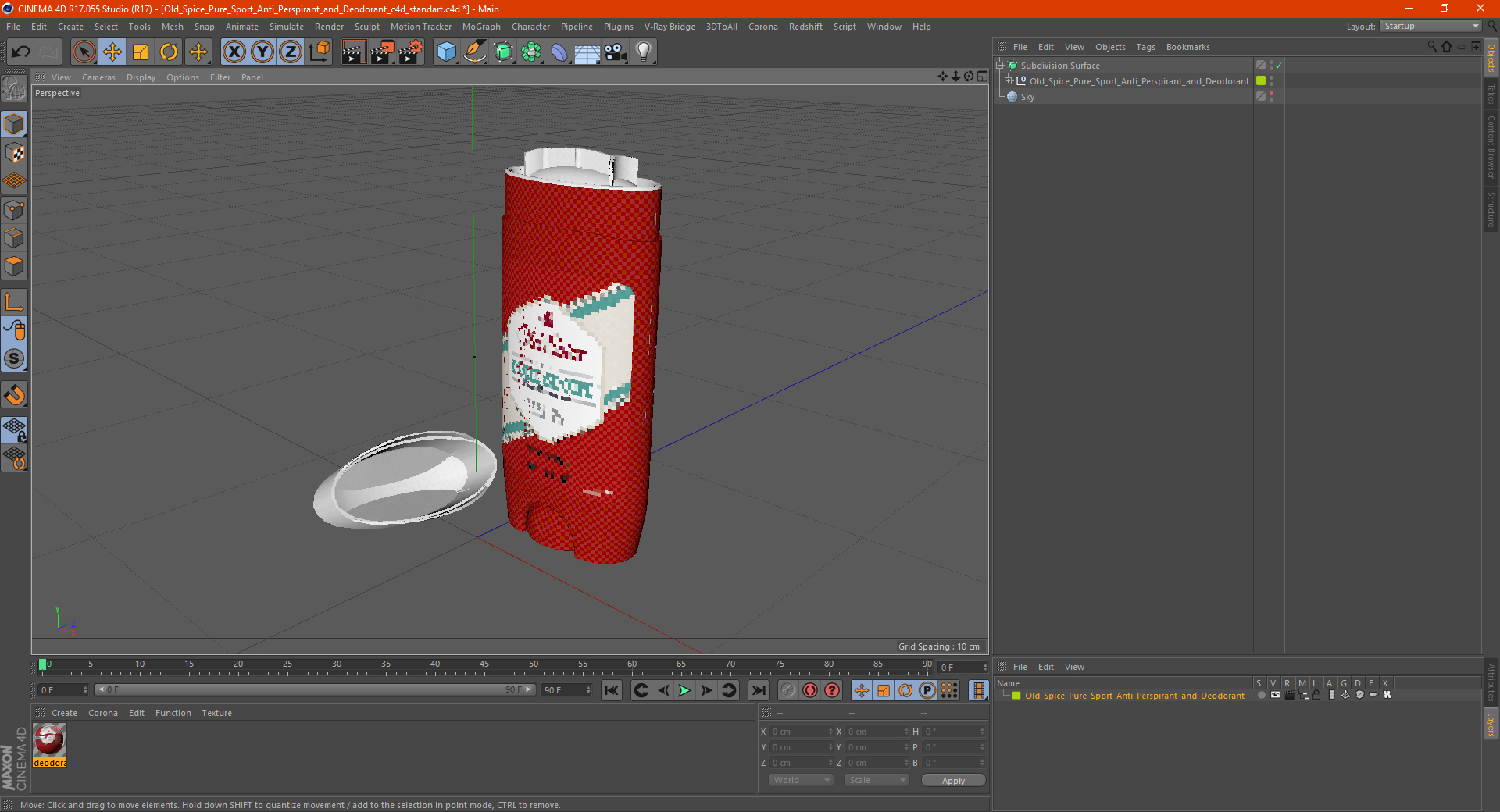Switch to Points mode
The height and width of the screenshot is (812, 1500).
14,210
